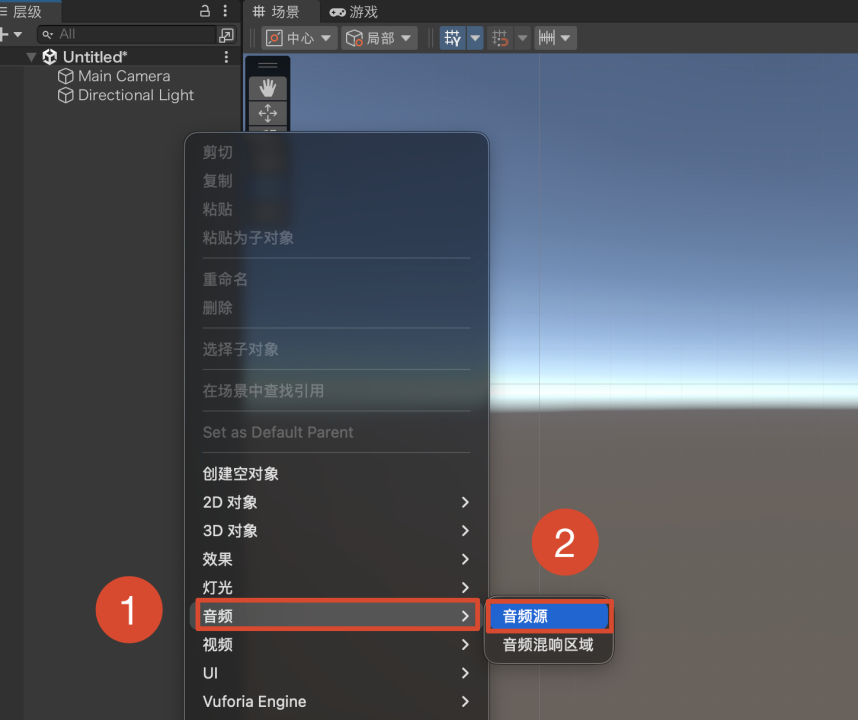Click the pivot center icon
Viewport: 858px width, 720px height.
[274, 38]
